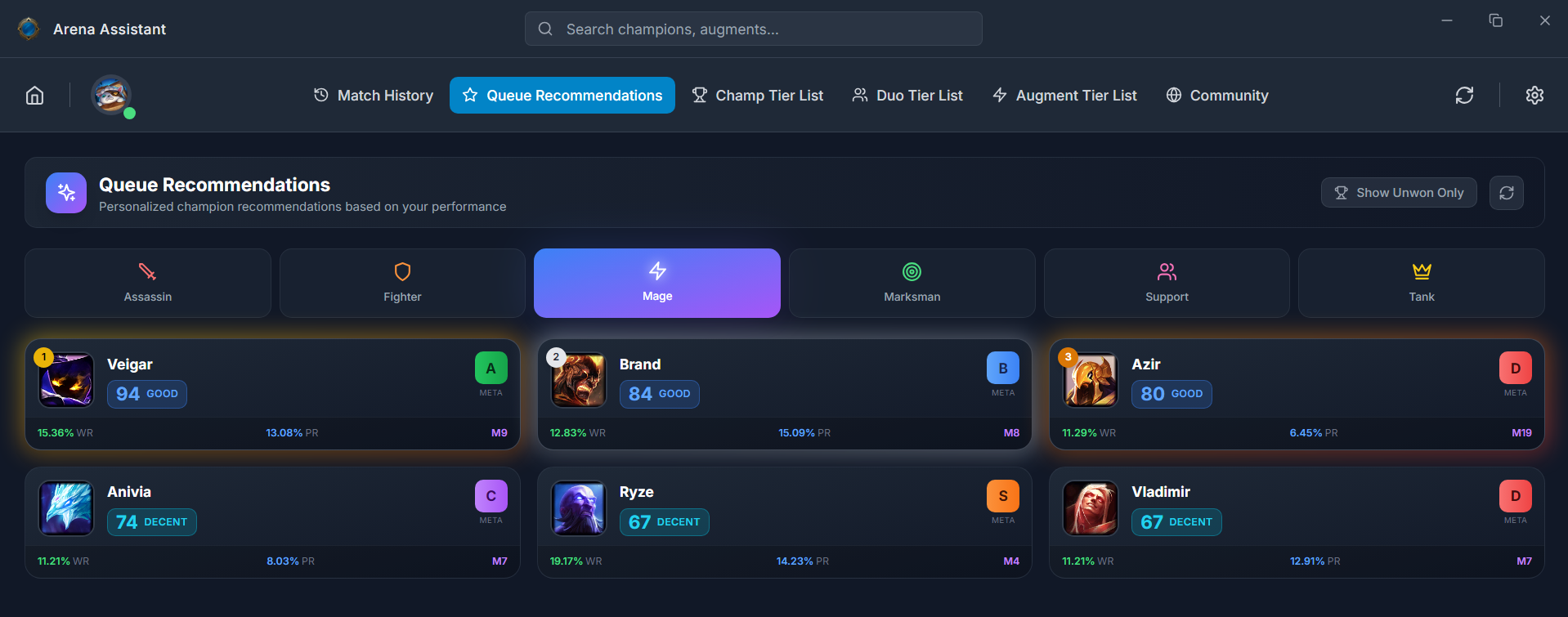Select the Mage role filter
This screenshot has height=617, width=1568.
click(657, 283)
